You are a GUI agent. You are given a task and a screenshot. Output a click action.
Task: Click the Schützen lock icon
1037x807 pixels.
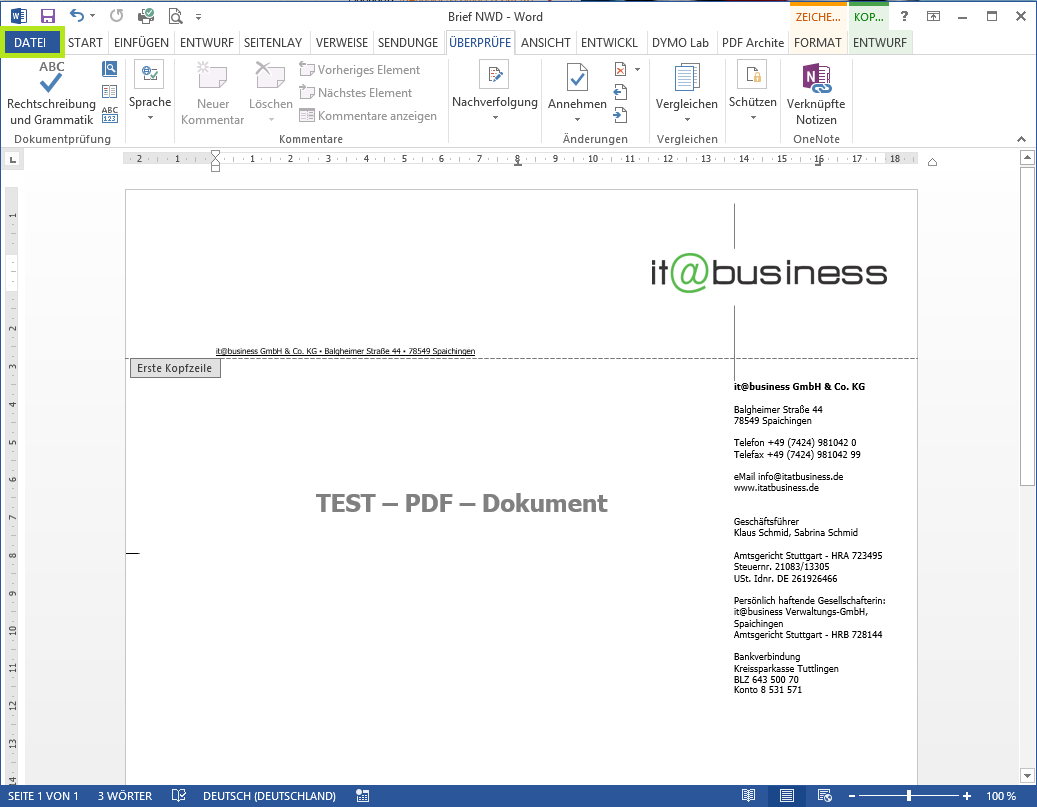(x=753, y=74)
